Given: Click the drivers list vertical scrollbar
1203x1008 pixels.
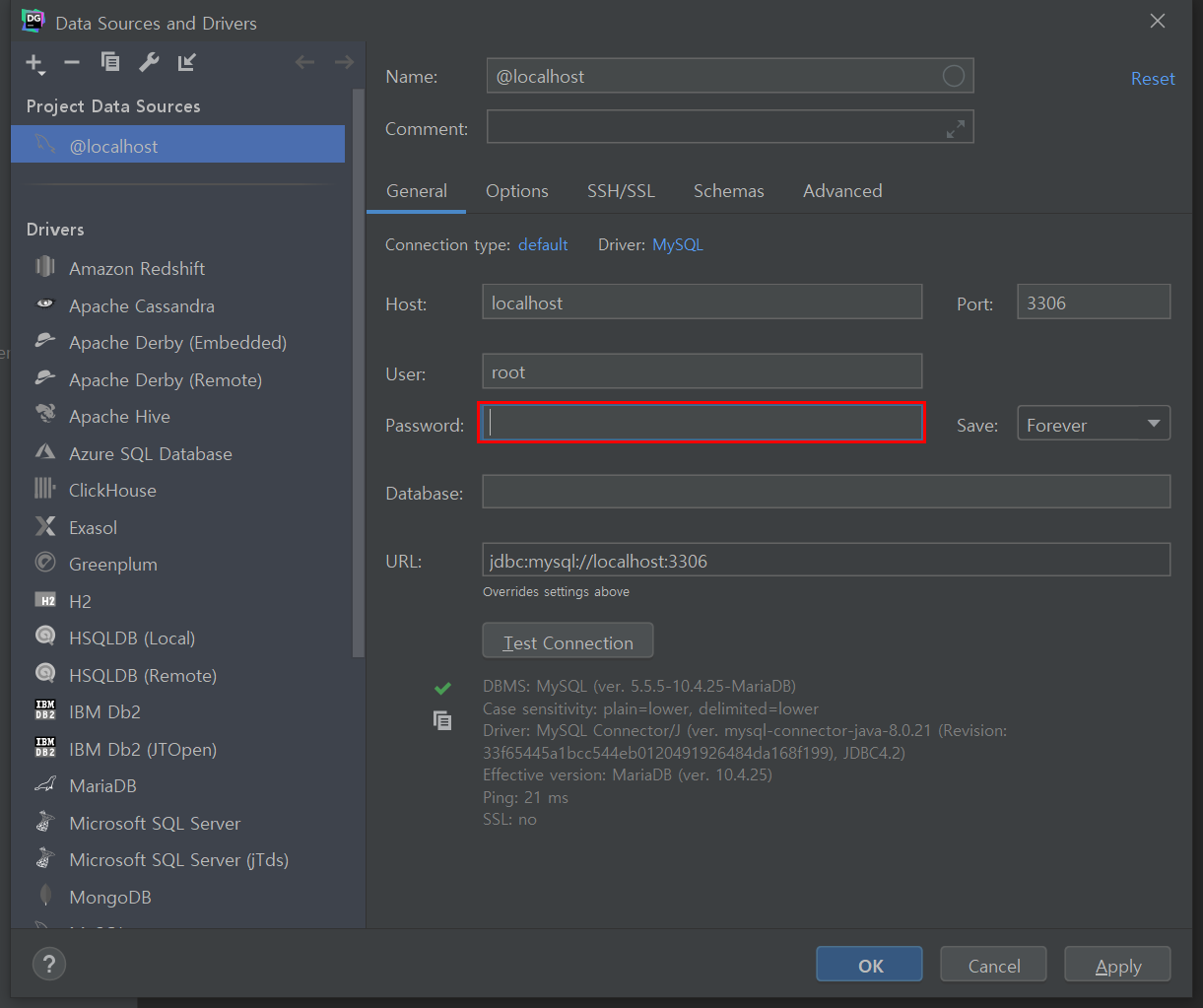Looking at the screenshot, I should point(359,374).
